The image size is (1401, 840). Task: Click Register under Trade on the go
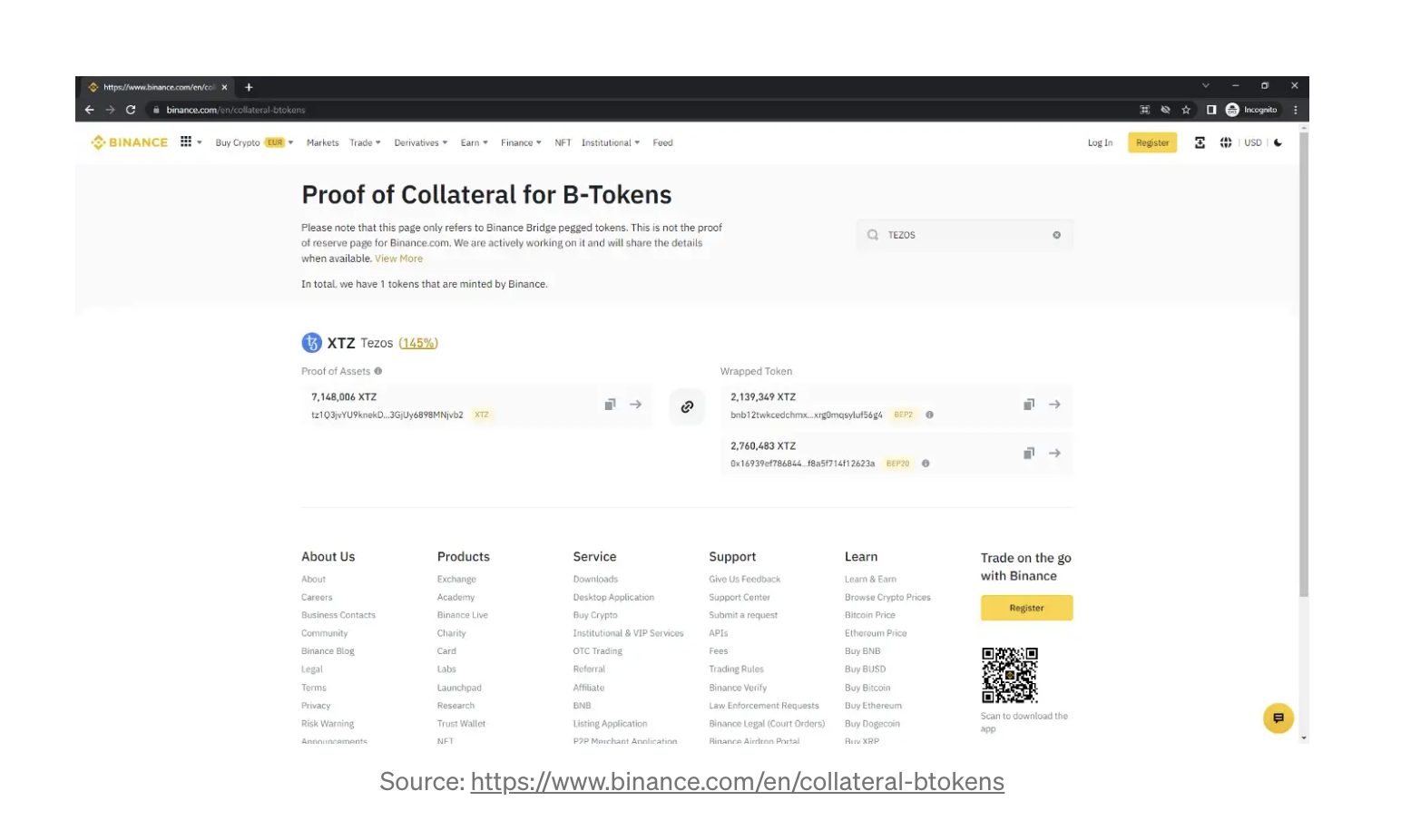point(1026,608)
